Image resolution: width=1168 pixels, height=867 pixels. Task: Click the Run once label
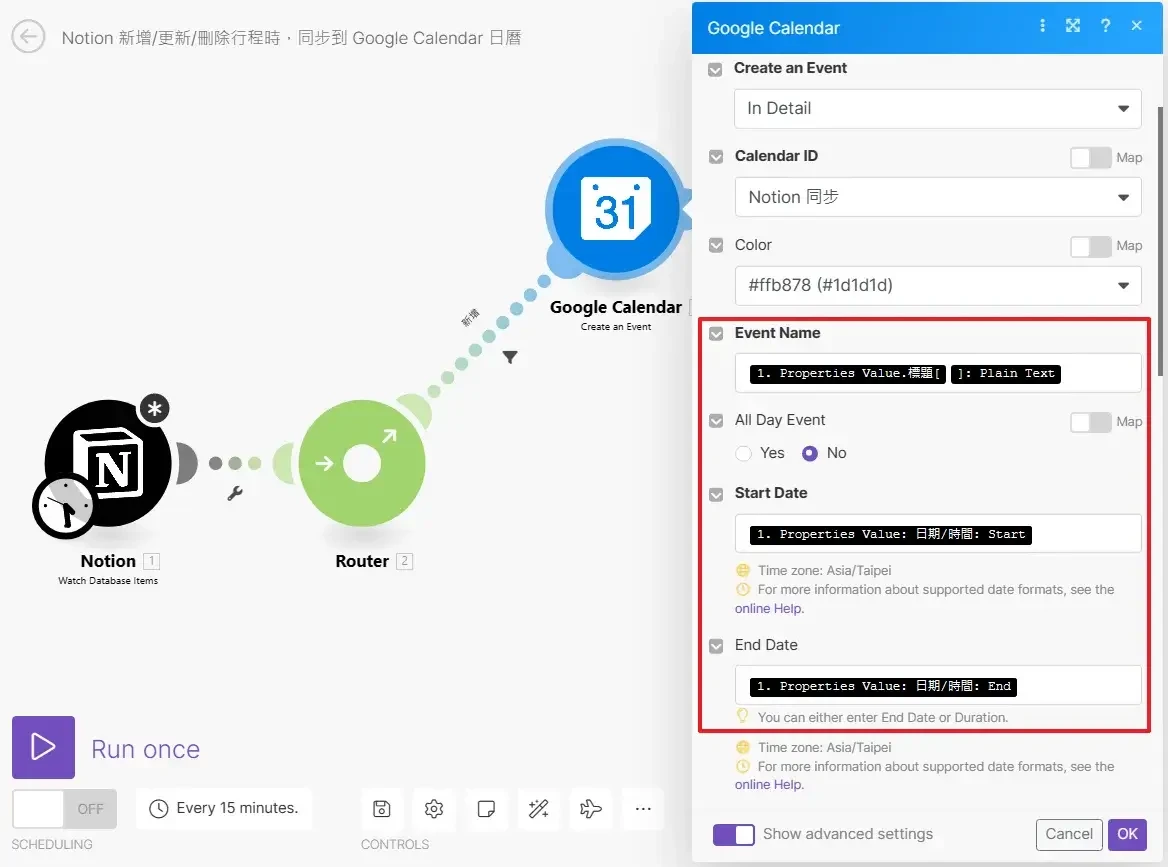click(145, 749)
